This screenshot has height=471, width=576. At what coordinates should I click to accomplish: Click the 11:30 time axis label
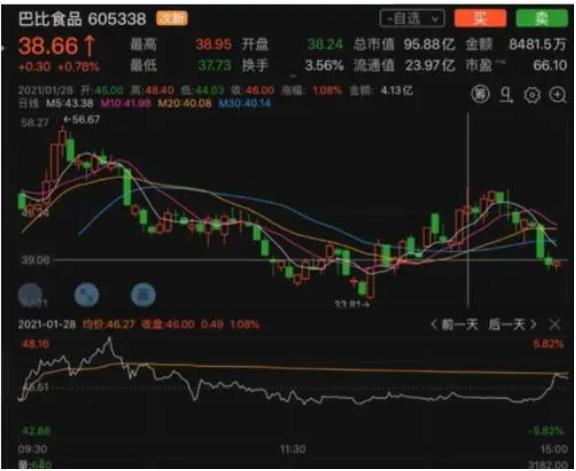[x=293, y=449]
